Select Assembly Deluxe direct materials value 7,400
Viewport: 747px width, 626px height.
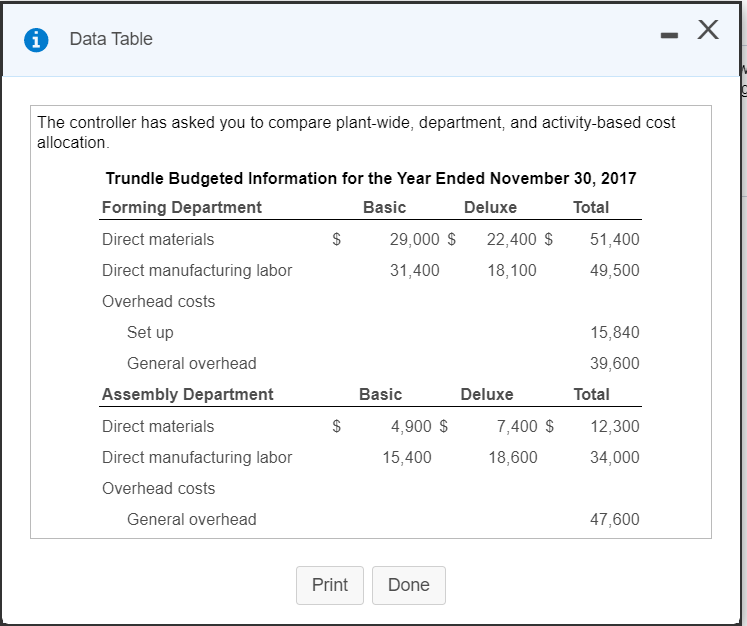pyautogui.click(x=517, y=426)
